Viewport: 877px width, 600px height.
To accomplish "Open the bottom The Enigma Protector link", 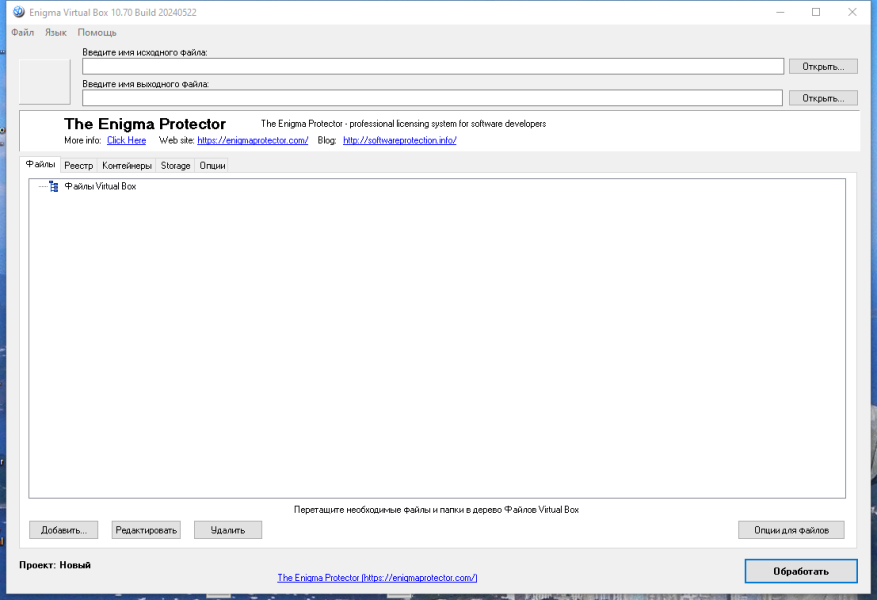I will click(378, 578).
